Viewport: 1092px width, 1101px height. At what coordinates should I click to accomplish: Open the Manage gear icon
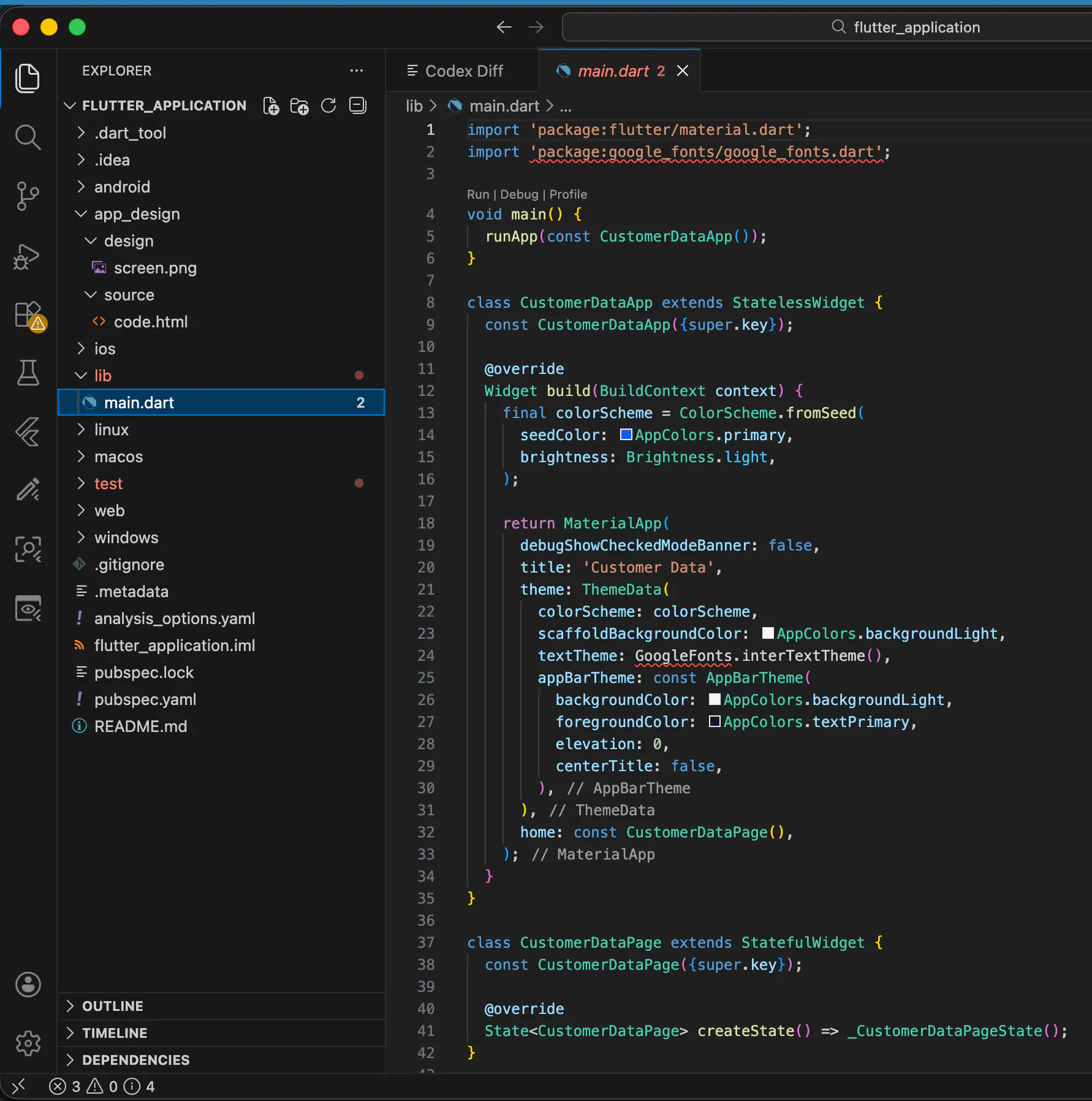point(28,1043)
